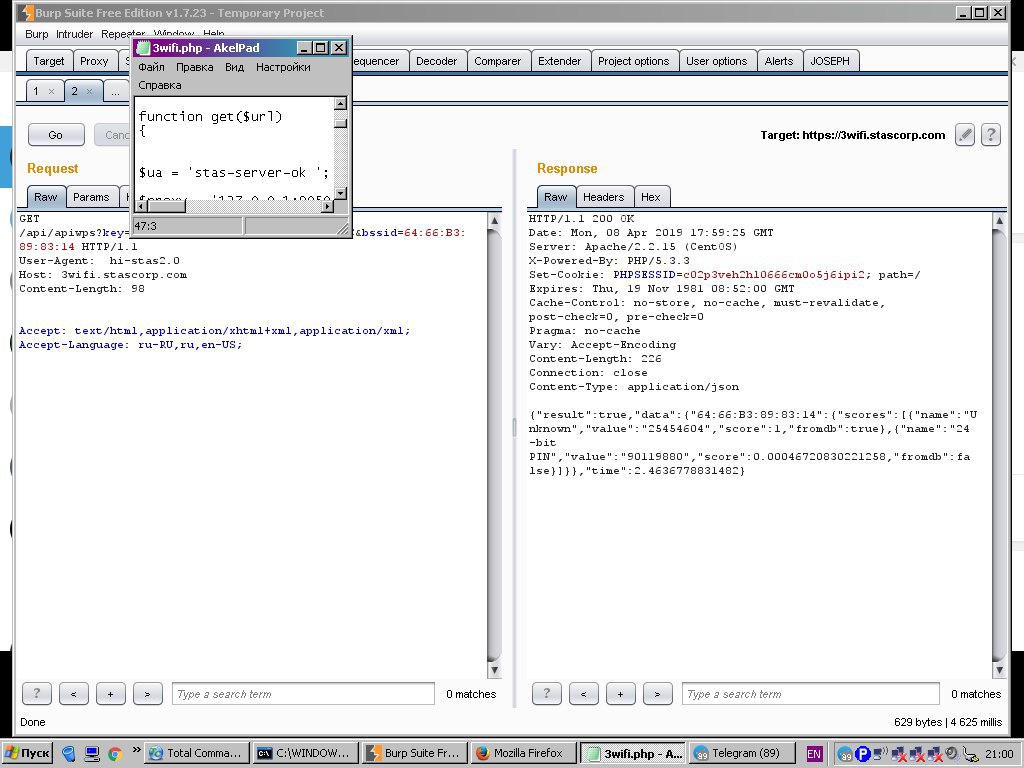Open the Файл menu in AkelPad
1024x768 pixels.
(152, 67)
